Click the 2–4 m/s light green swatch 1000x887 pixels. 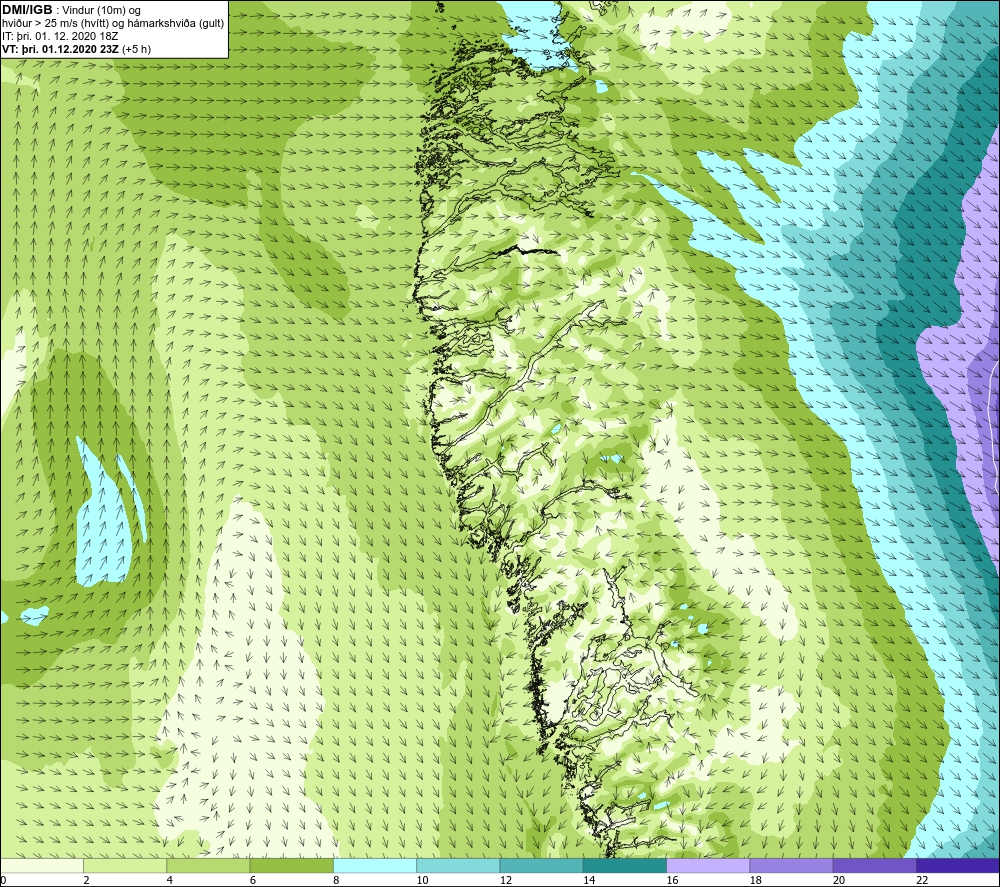[x=125, y=865]
